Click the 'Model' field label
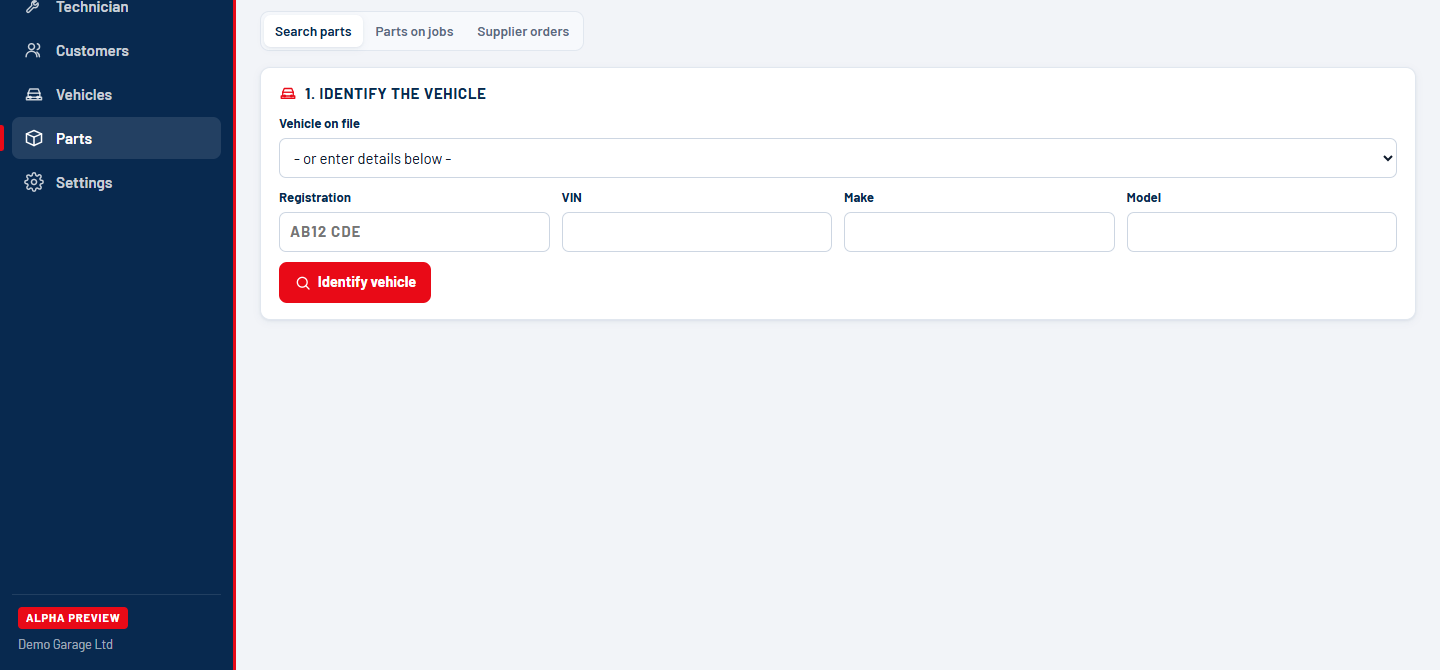1440x670 pixels. (x=1144, y=198)
